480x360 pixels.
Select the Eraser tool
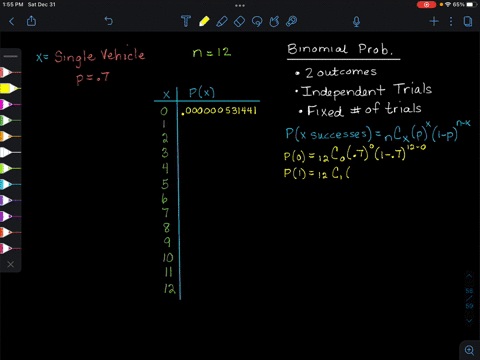tap(239, 22)
